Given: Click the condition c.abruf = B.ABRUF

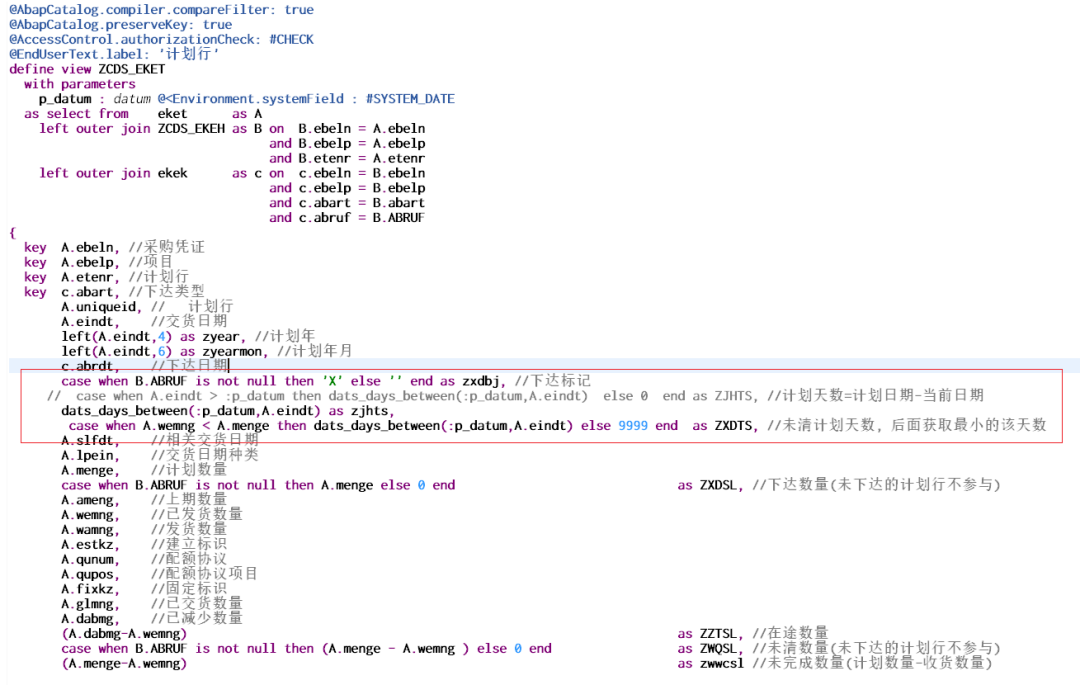Looking at the screenshot, I should (x=362, y=218).
